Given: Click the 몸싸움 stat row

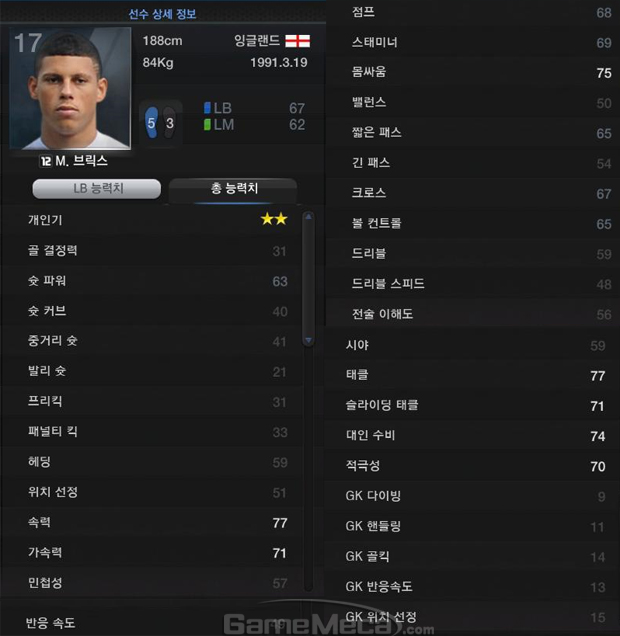Looking at the screenshot, I should (x=473, y=73).
